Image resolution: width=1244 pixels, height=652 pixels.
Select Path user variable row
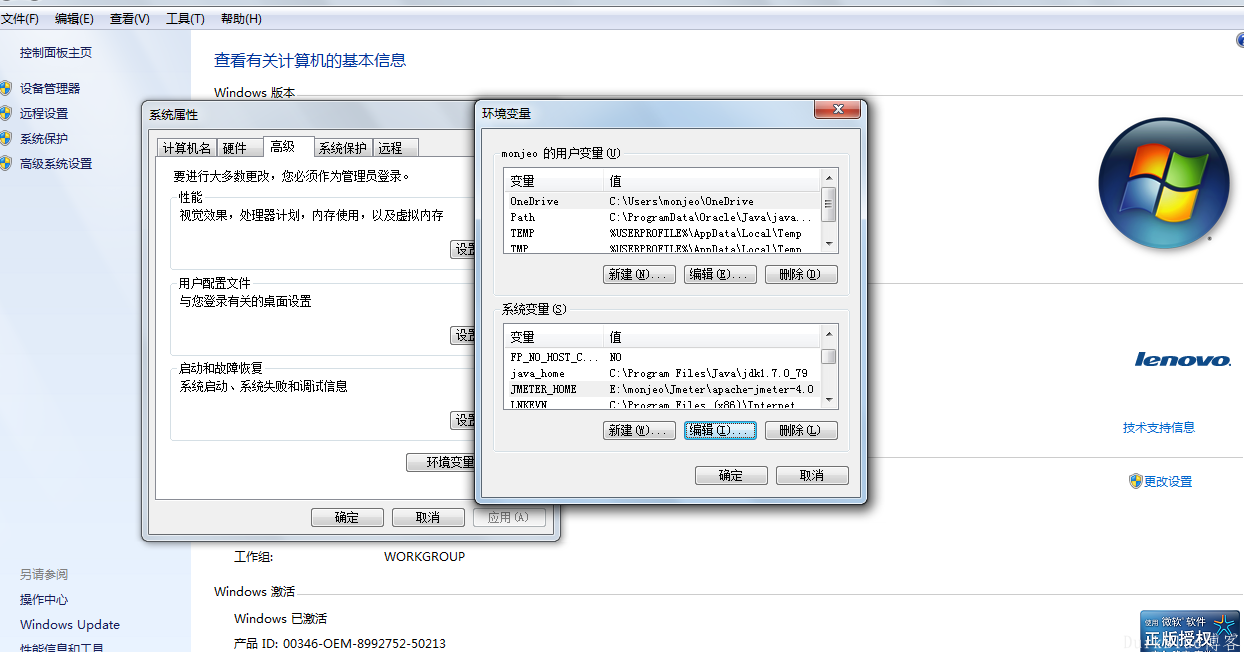663,217
